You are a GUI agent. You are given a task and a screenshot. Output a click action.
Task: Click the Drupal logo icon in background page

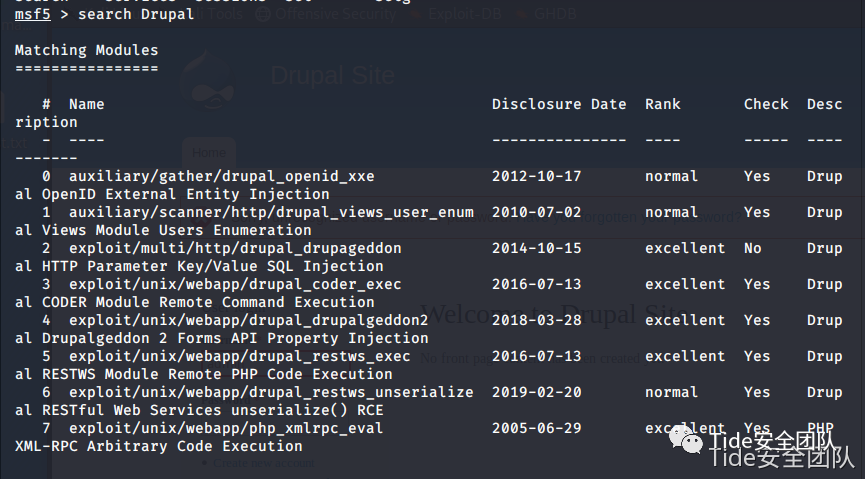208,80
